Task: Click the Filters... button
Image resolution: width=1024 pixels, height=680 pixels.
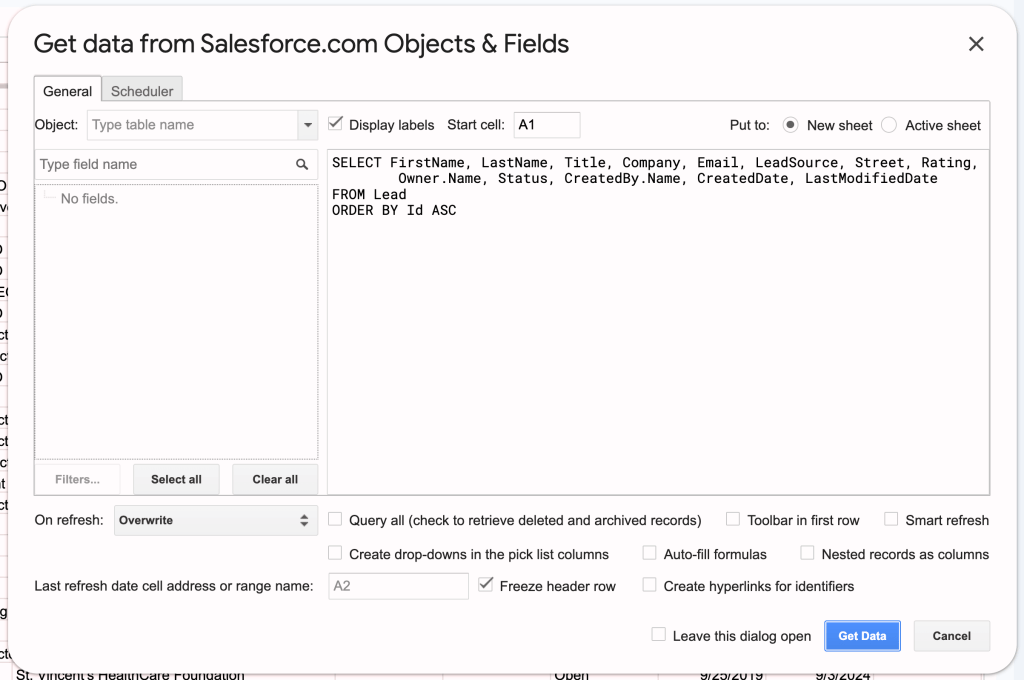Action: pyautogui.click(x=77, y=479)
